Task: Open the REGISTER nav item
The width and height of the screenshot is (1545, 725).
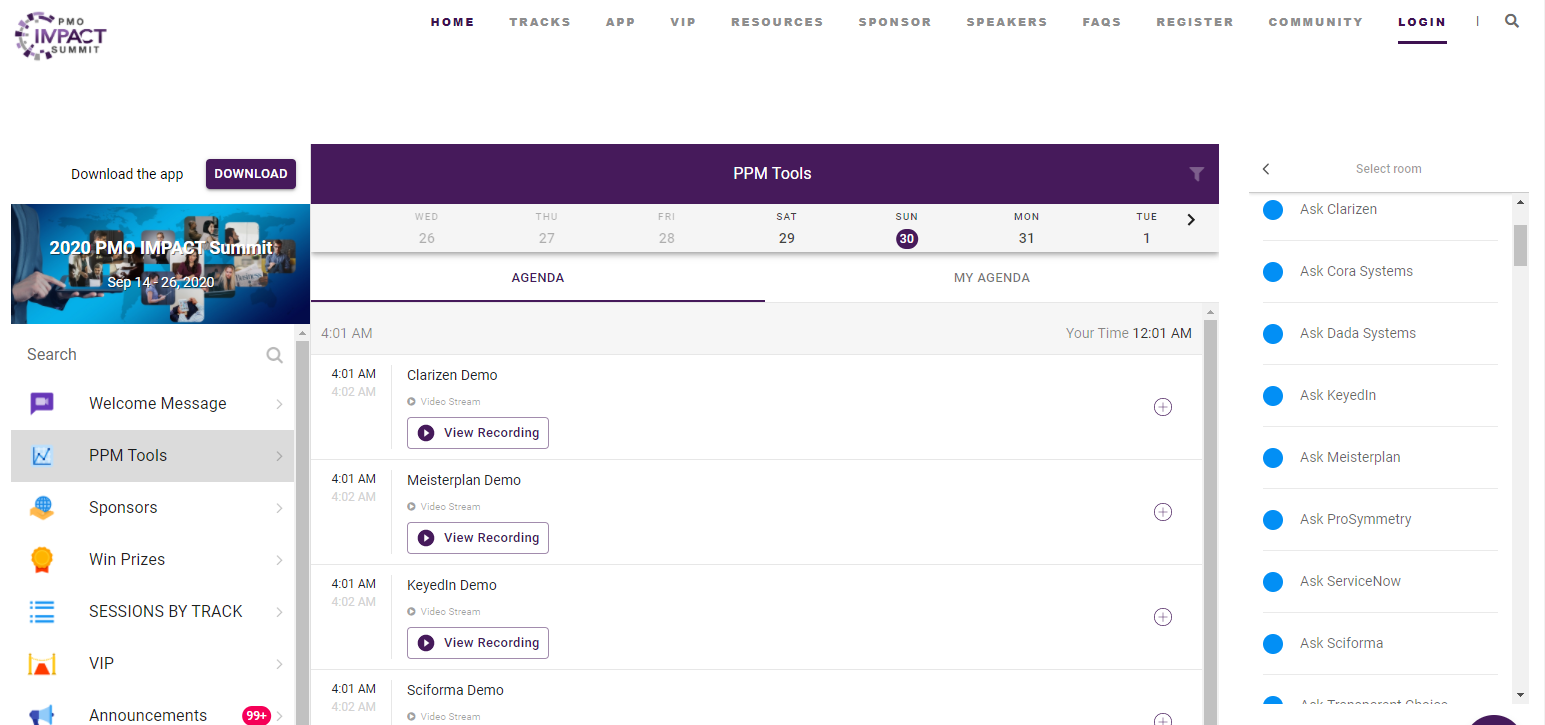Action: pos(1195,22)
